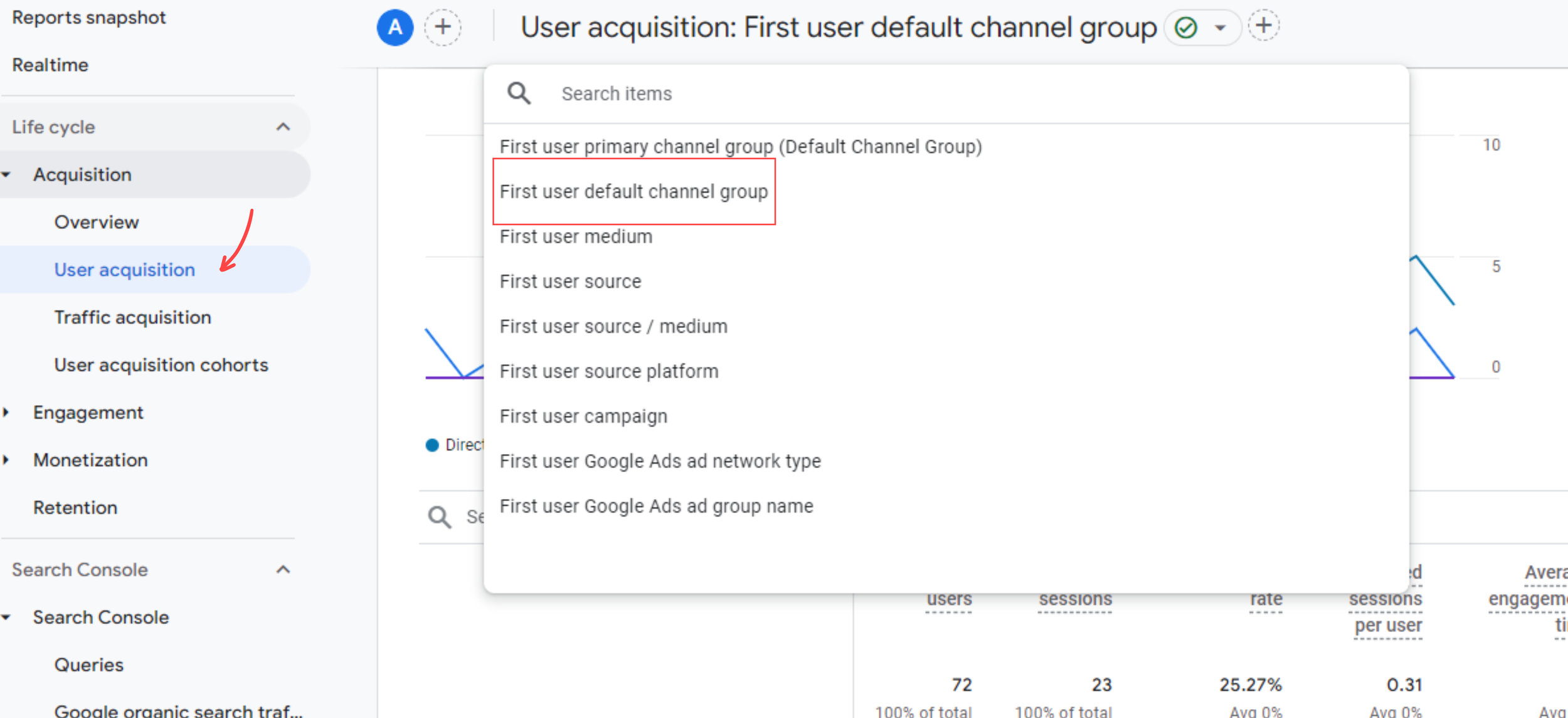The image size is (1568, 718).
Task: Open the dropdown arrow beside the report title
Action: tap(1220, 28)
